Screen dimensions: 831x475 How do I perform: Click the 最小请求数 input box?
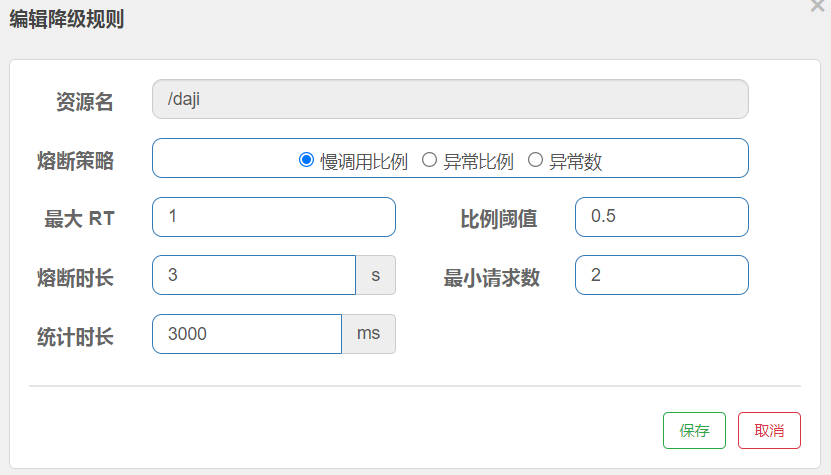click(661, 275)
